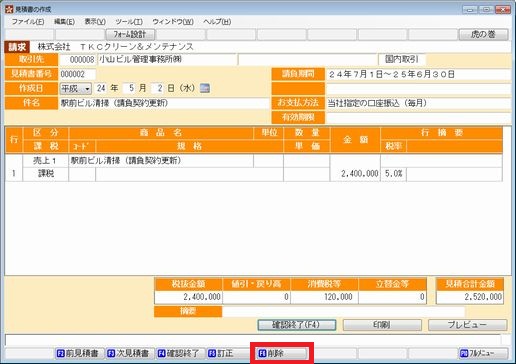Click the 次見積書 function key button
This screenshot has height=364, width=516.
(130, 353)
